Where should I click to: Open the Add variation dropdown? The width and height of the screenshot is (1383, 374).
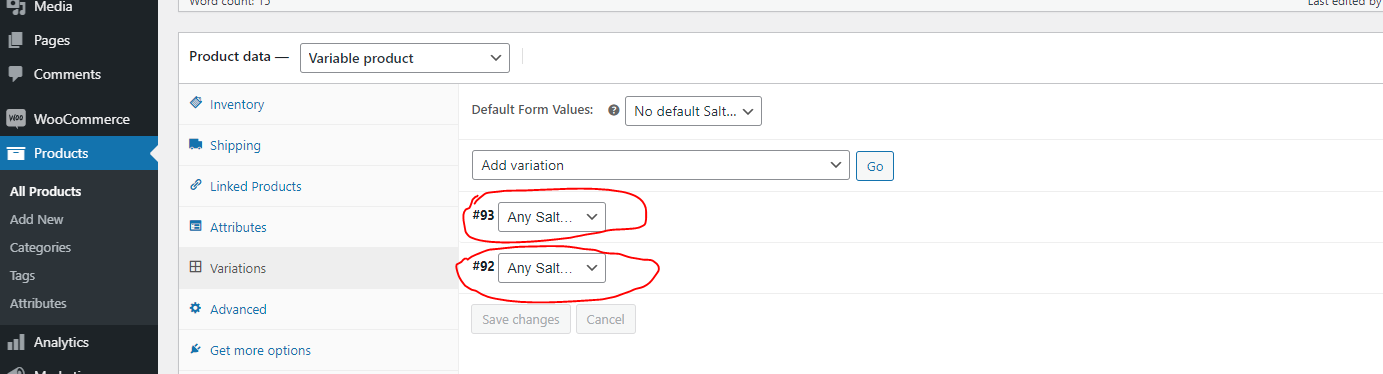click(x=660, y=165)
